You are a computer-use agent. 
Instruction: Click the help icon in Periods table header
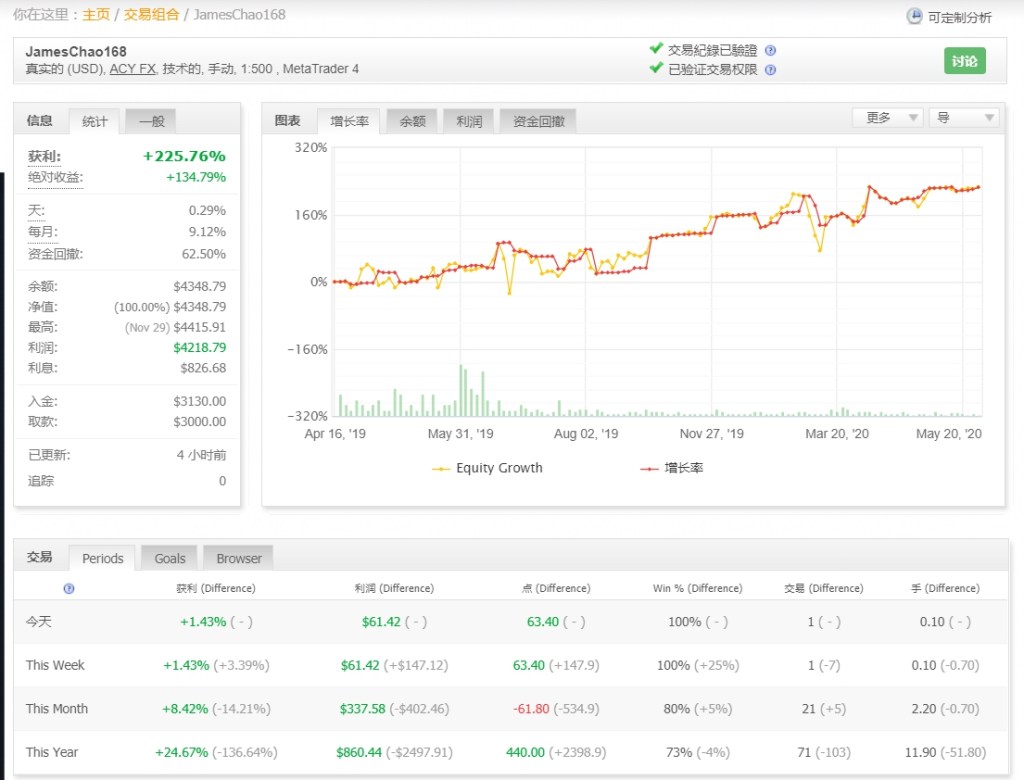[69, 589]
